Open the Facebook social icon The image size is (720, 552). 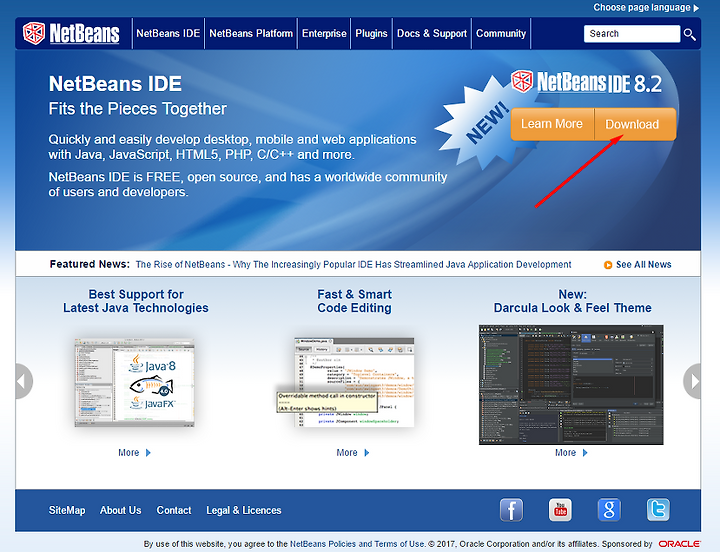[x=511, y=510]
